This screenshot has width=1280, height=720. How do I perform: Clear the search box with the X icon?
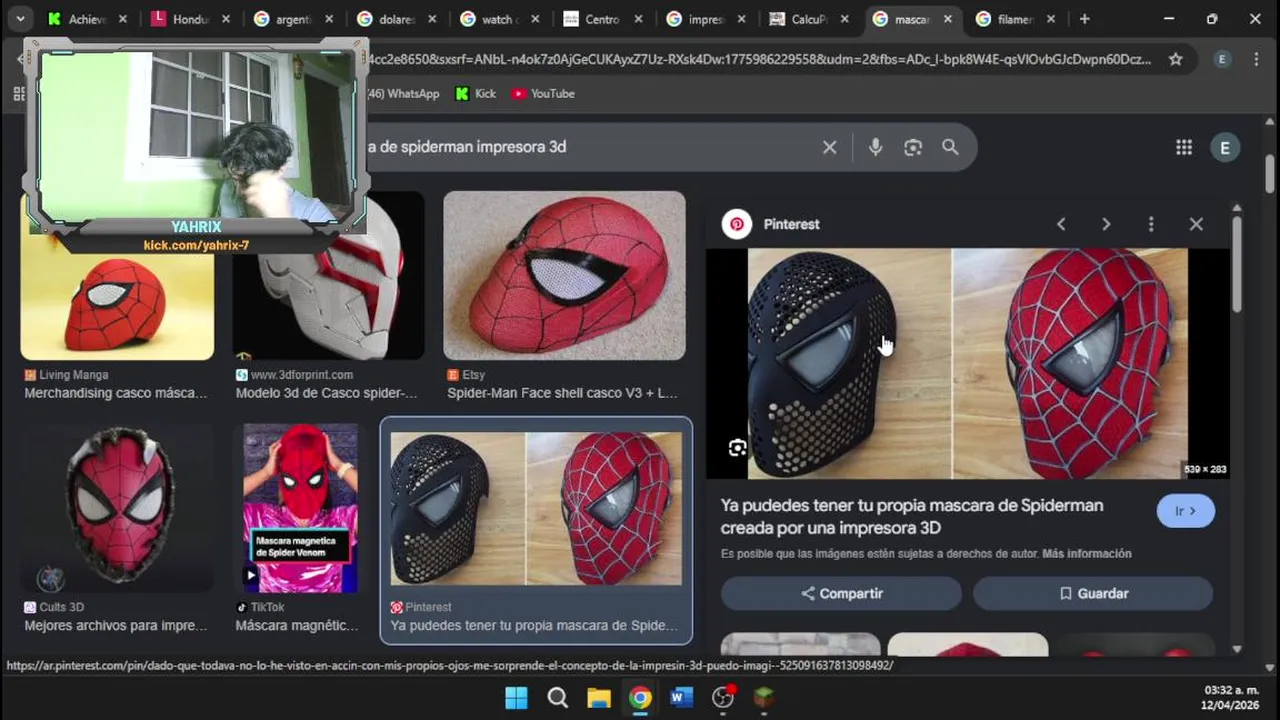829,147
